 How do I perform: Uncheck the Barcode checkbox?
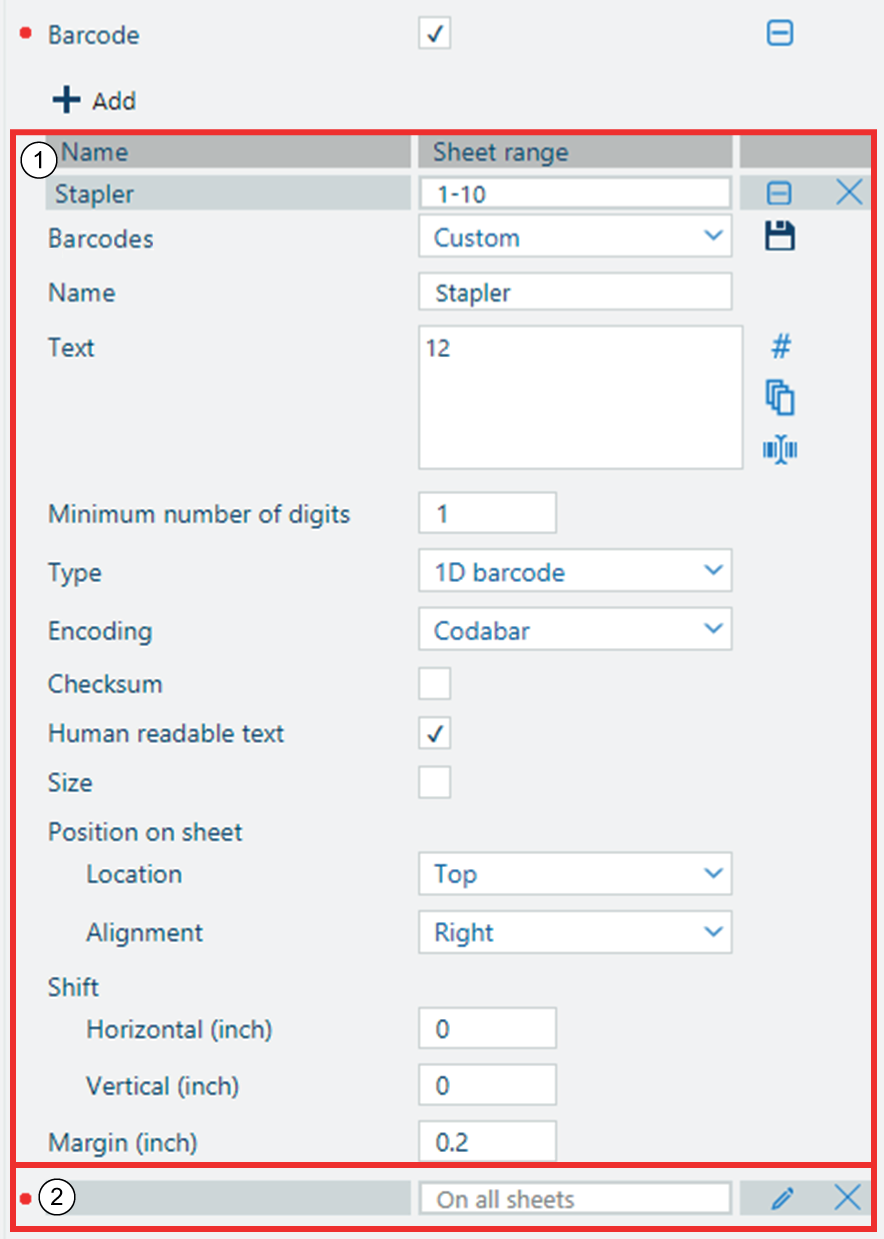pyautogui.click(x=435, y=34)
